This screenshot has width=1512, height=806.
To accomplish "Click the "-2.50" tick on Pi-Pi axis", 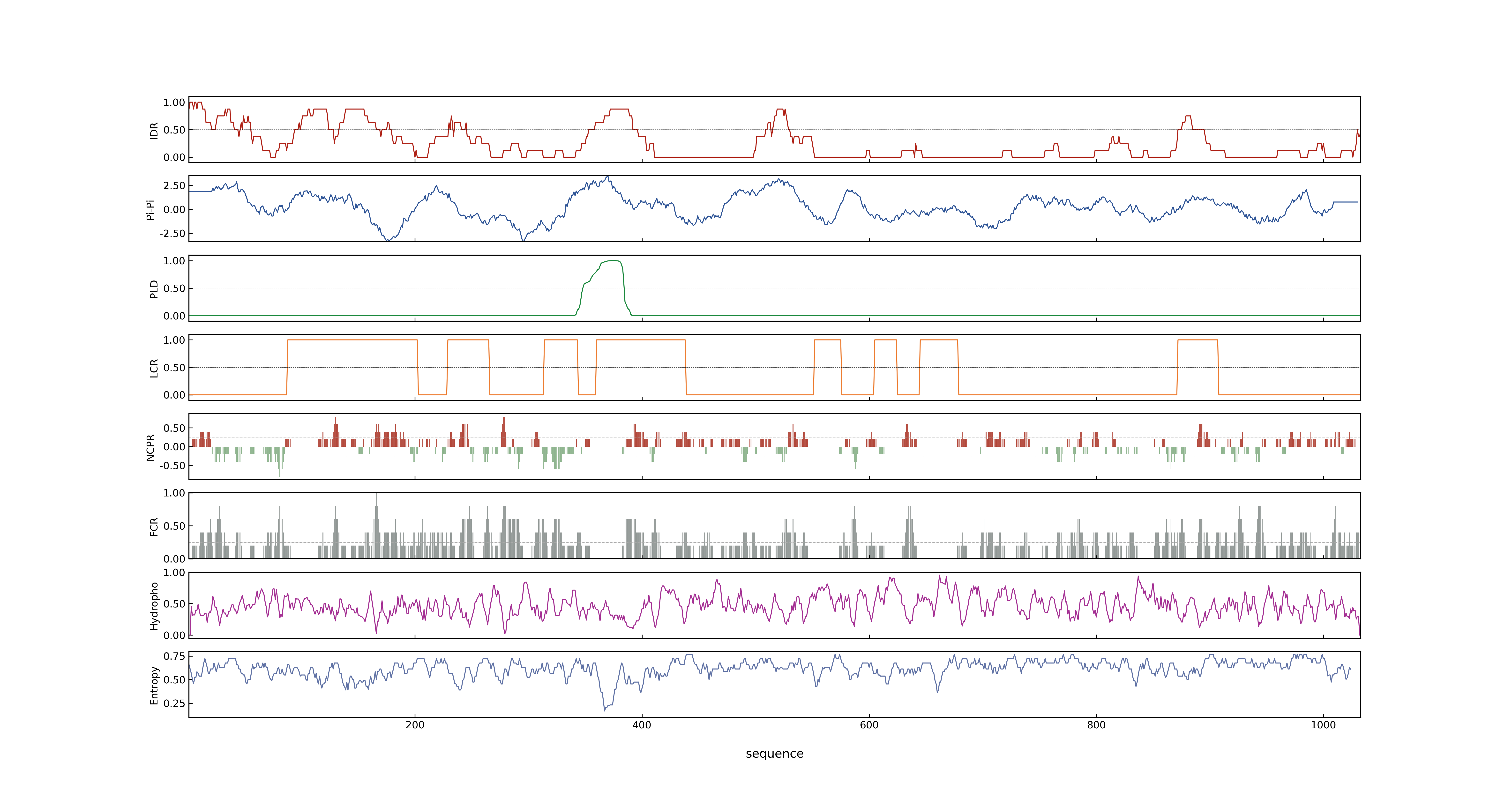I will click(172, 233).
